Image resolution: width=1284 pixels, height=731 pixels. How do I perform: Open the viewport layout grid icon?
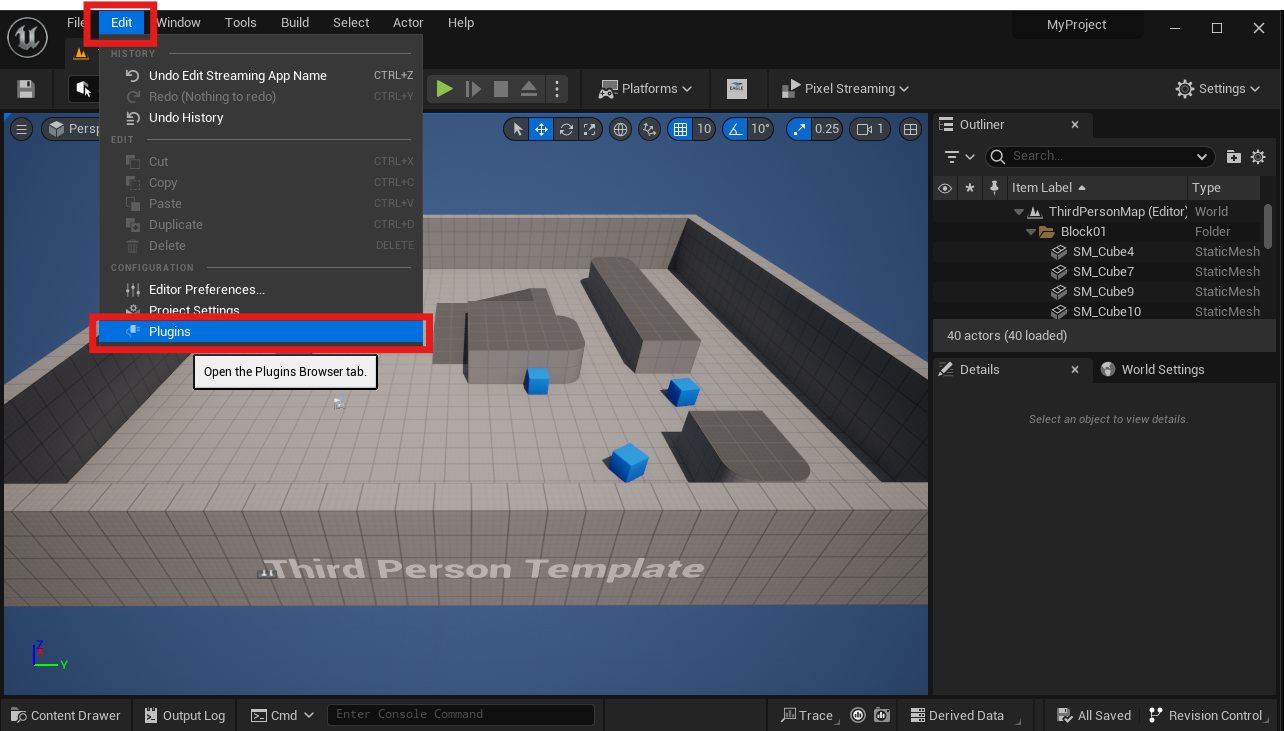point(910,129)
